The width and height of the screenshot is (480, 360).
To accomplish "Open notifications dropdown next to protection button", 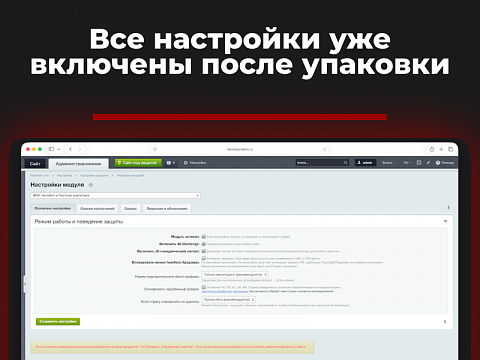I will pyautogui.click(x=171, y=163).
